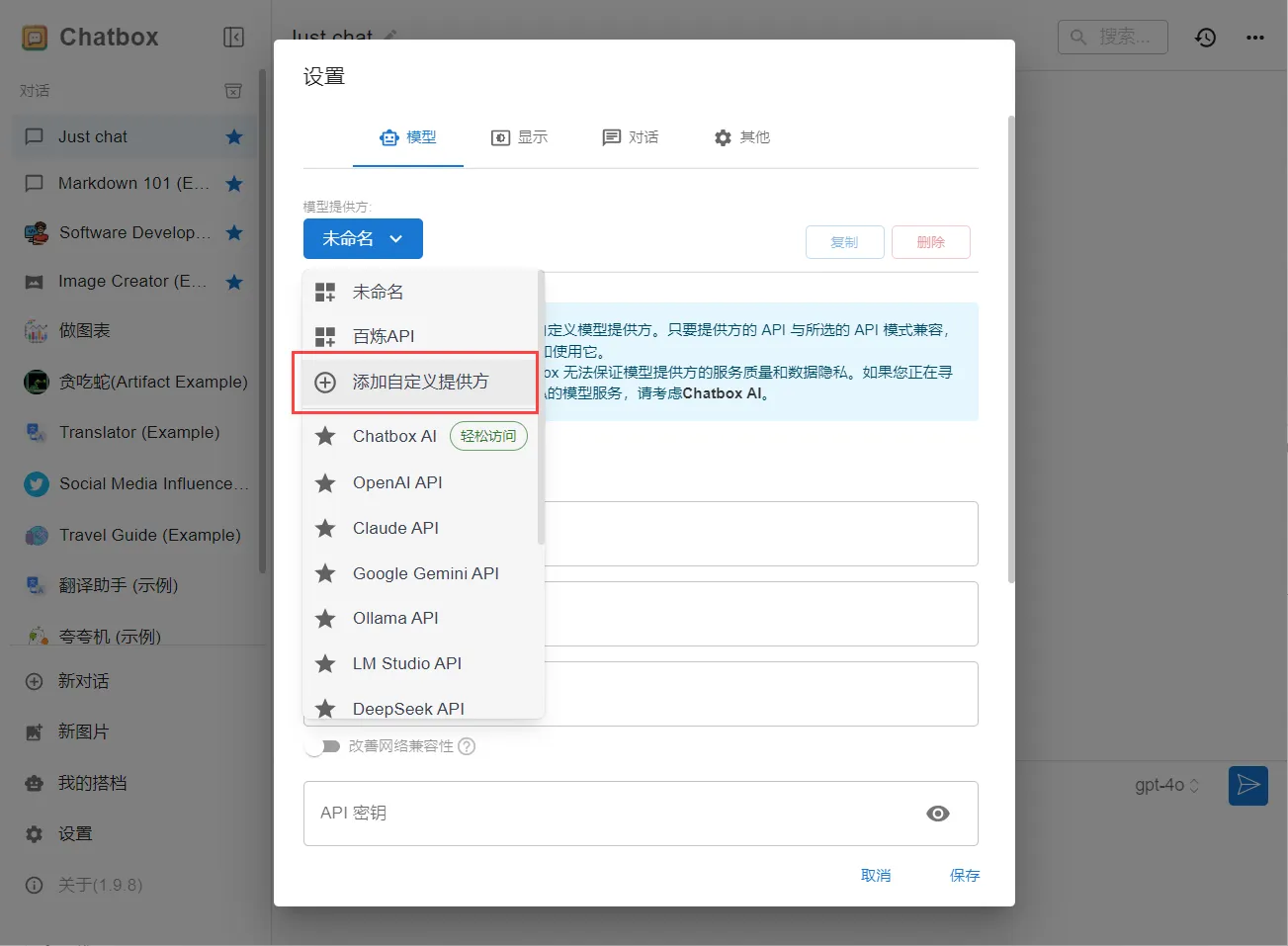The width and height of the screenshot is (1288, 946).
Task: Click 保存 to save settings
Action: [x=965, y=876]
